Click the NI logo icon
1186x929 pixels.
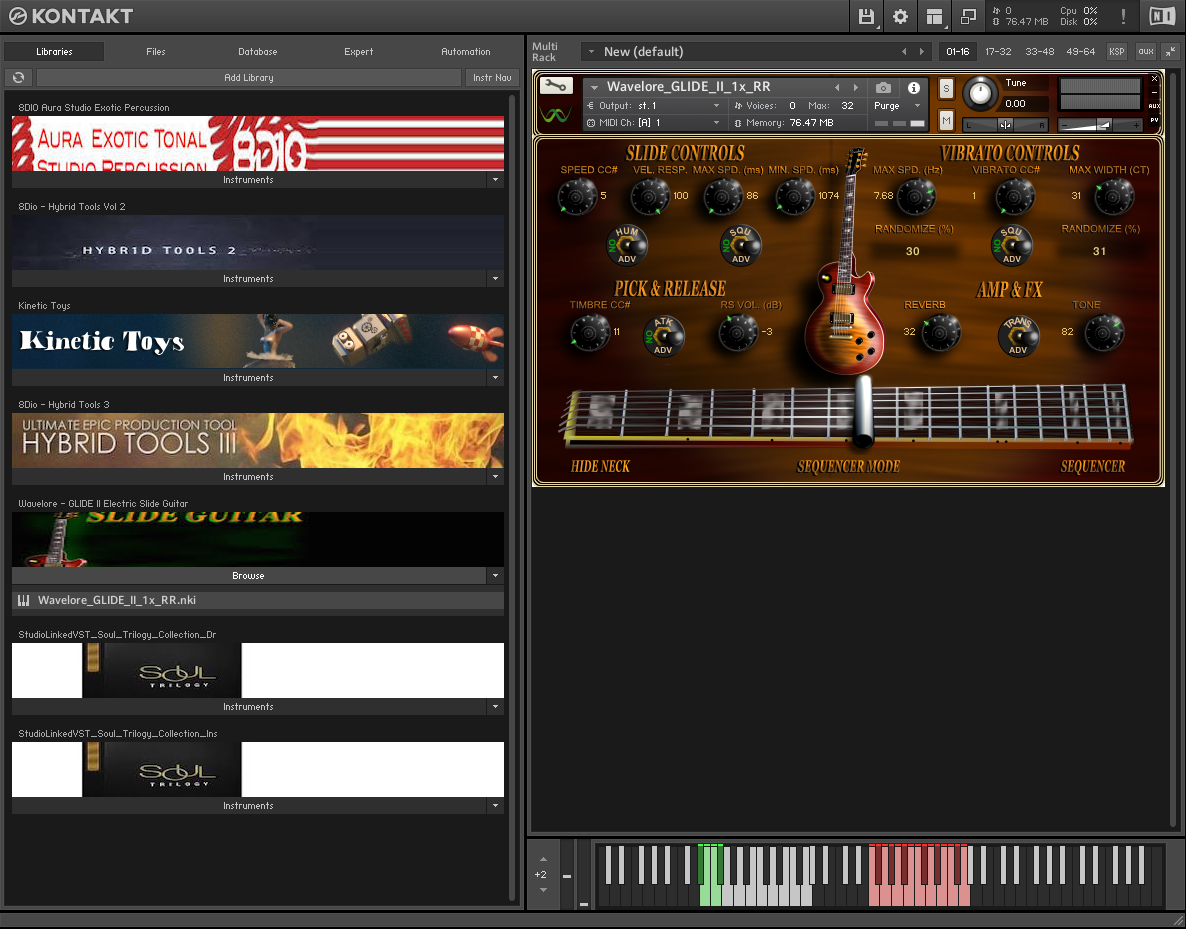click(x=1162, y=17)
